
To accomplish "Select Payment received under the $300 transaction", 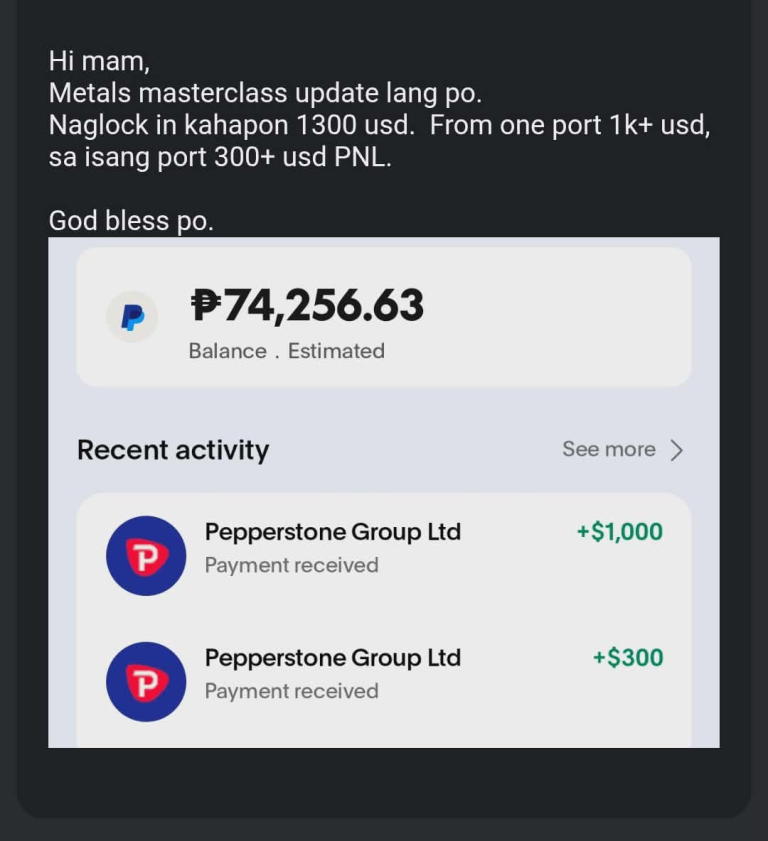I will [291, 691].
